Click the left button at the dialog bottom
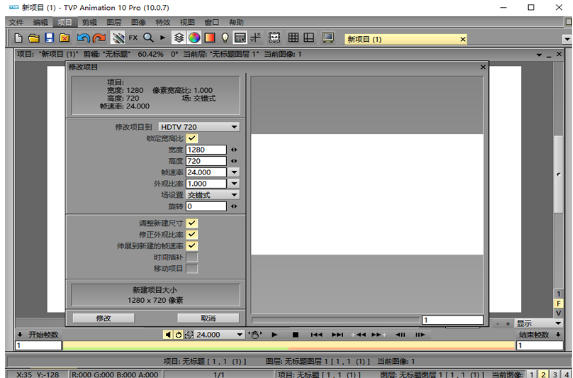 (103, 318)
